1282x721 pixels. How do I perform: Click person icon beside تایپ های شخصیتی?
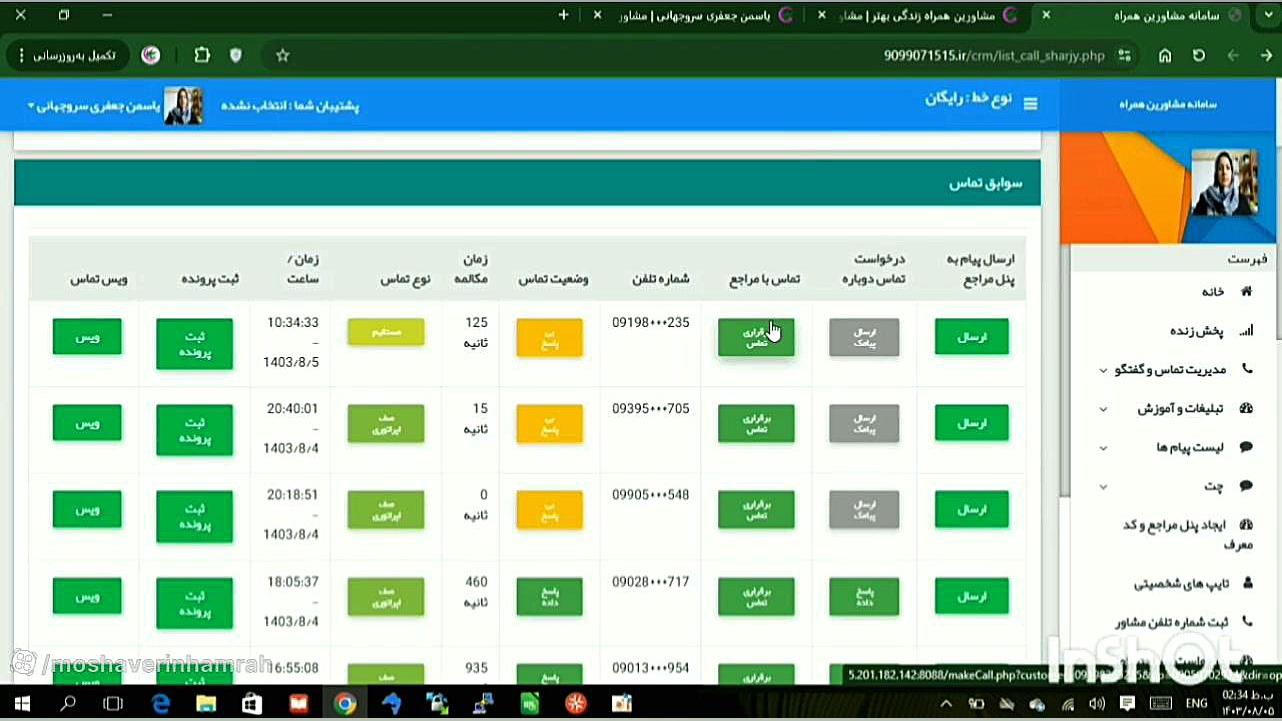tap(1246, 582)
